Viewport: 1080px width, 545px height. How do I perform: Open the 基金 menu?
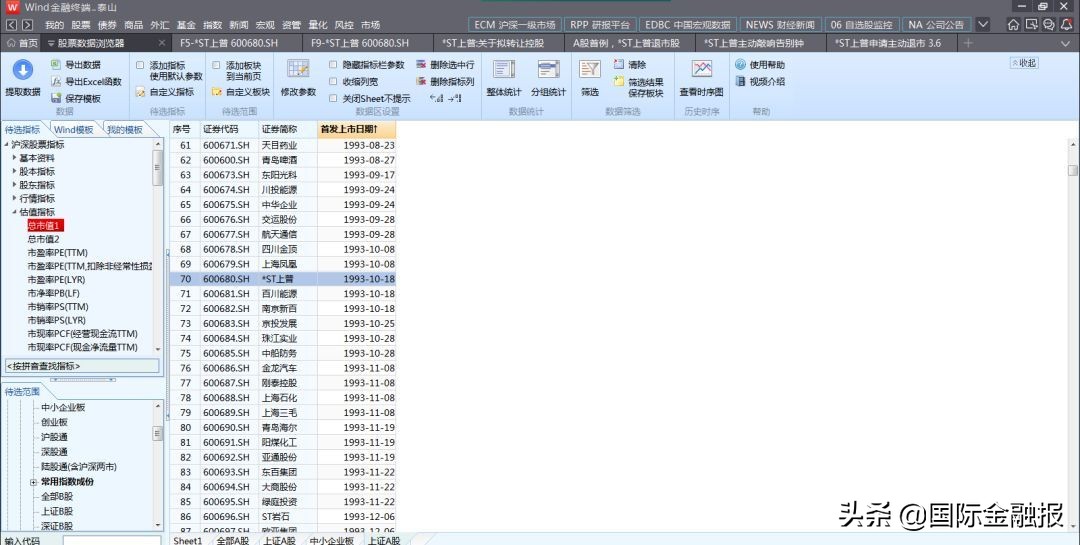(186, 25)
